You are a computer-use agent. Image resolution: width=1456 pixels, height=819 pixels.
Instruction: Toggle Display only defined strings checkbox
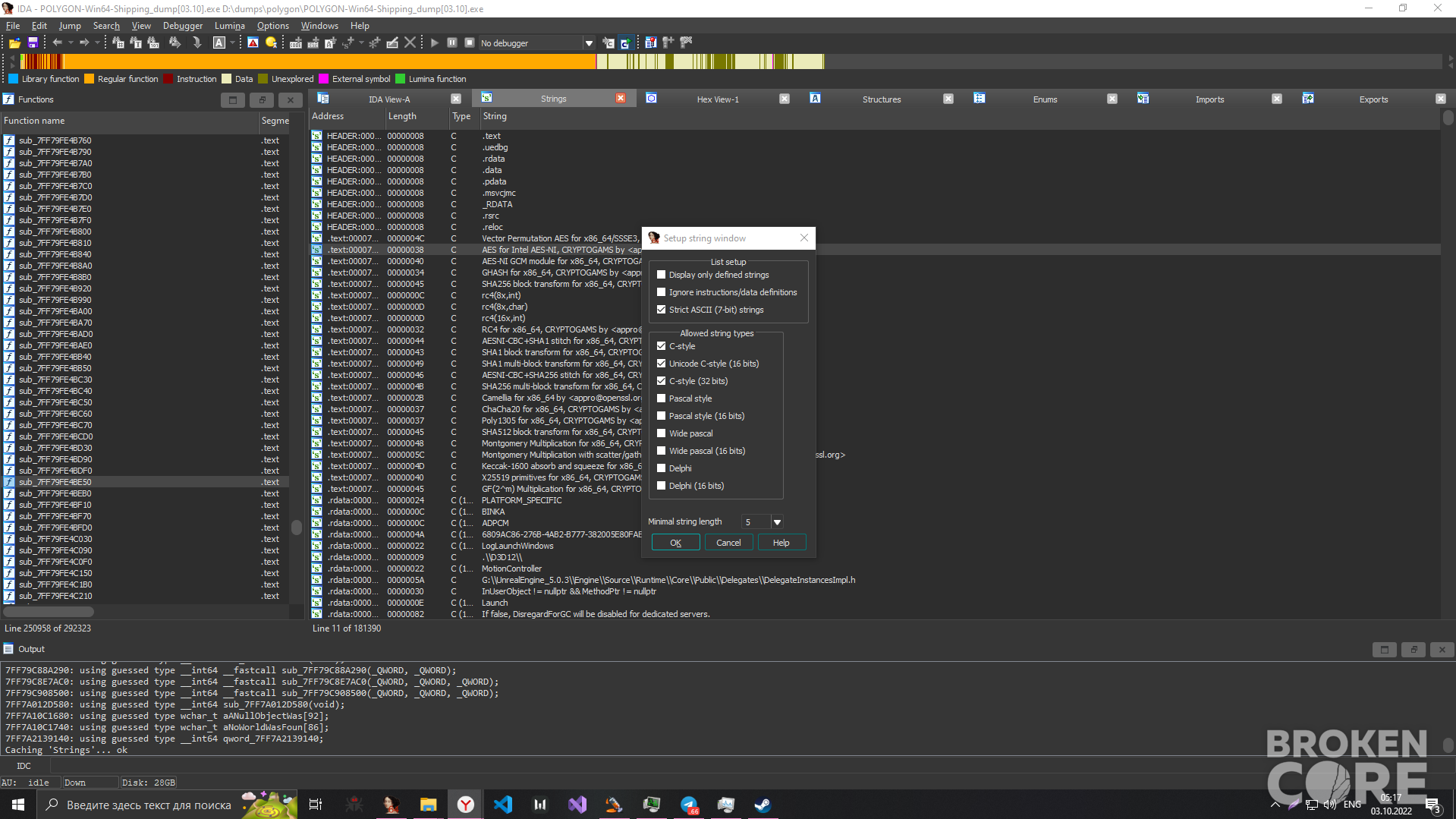[662, 275]
